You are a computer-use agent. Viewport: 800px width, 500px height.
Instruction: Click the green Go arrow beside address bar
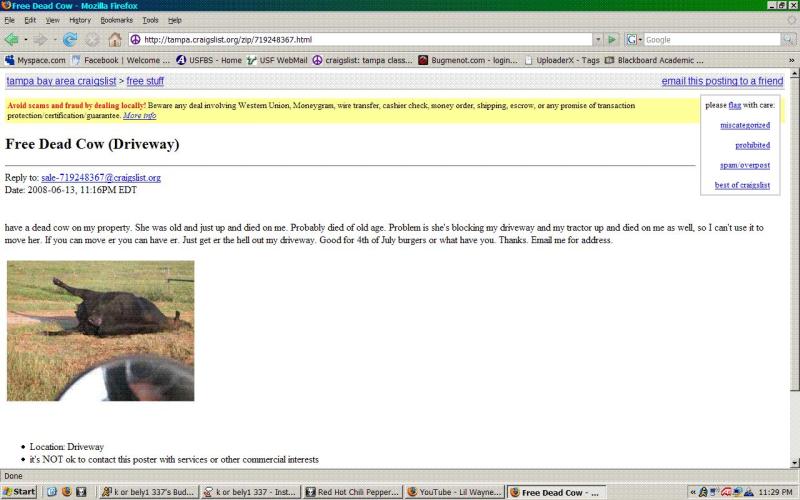point(612,40)
